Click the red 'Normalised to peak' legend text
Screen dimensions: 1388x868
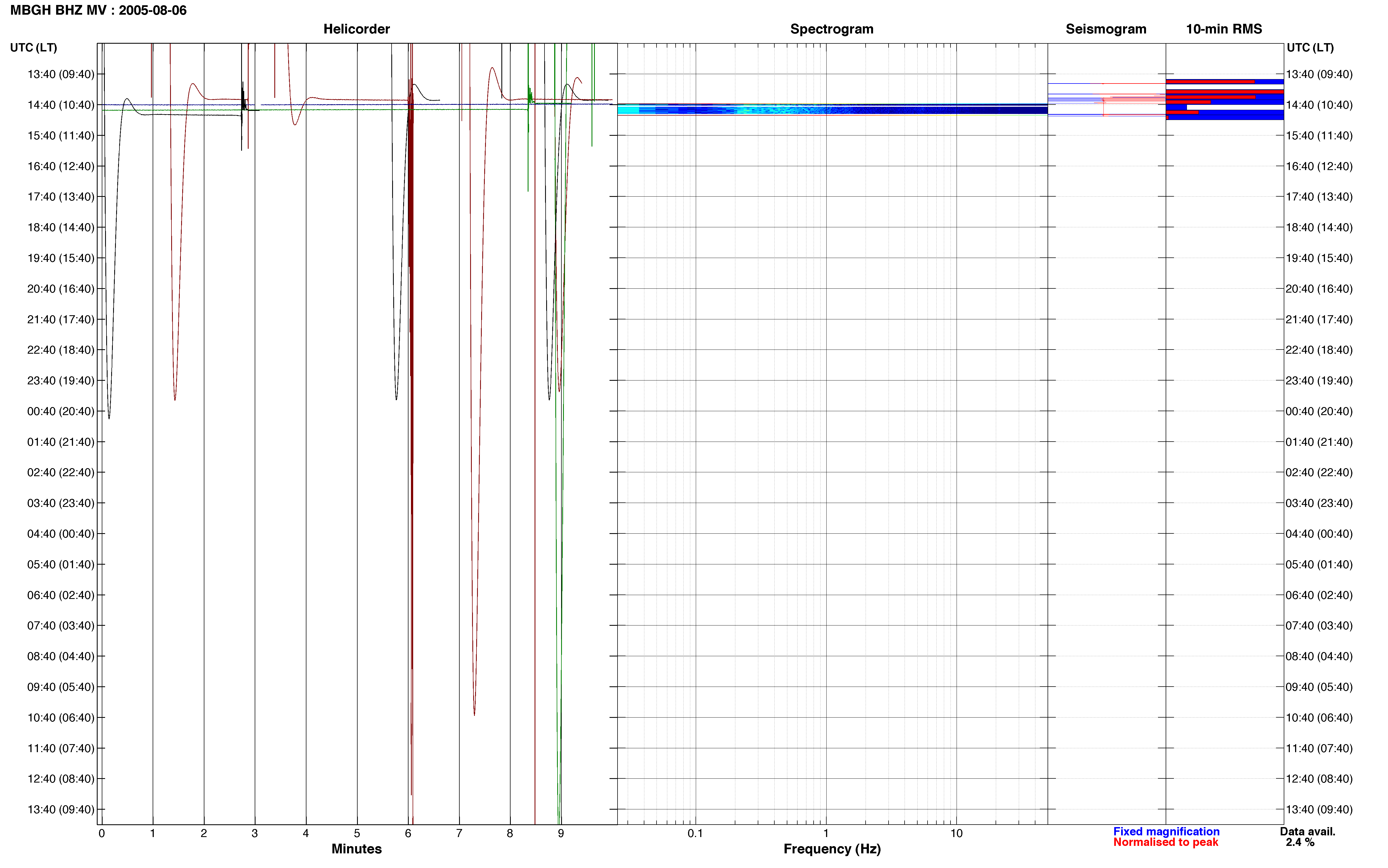[1165, 842]
